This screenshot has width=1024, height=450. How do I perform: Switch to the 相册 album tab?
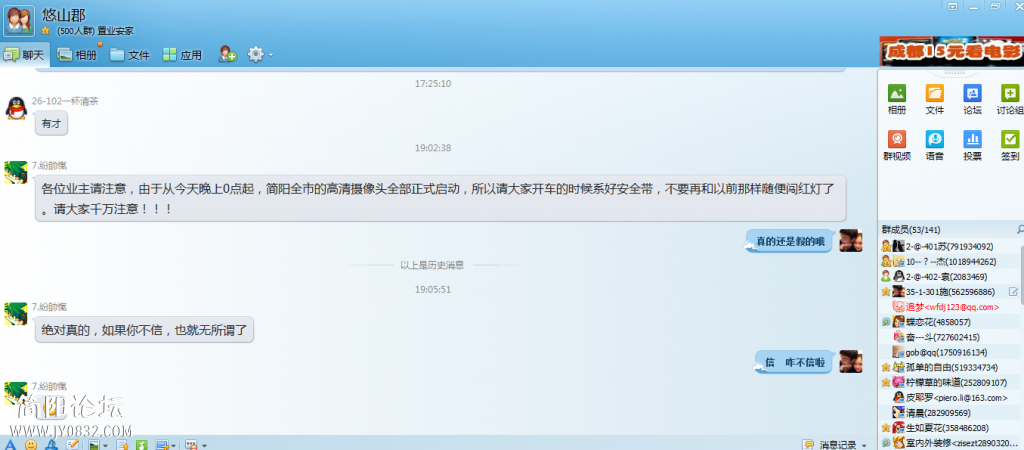pos(77,55)
